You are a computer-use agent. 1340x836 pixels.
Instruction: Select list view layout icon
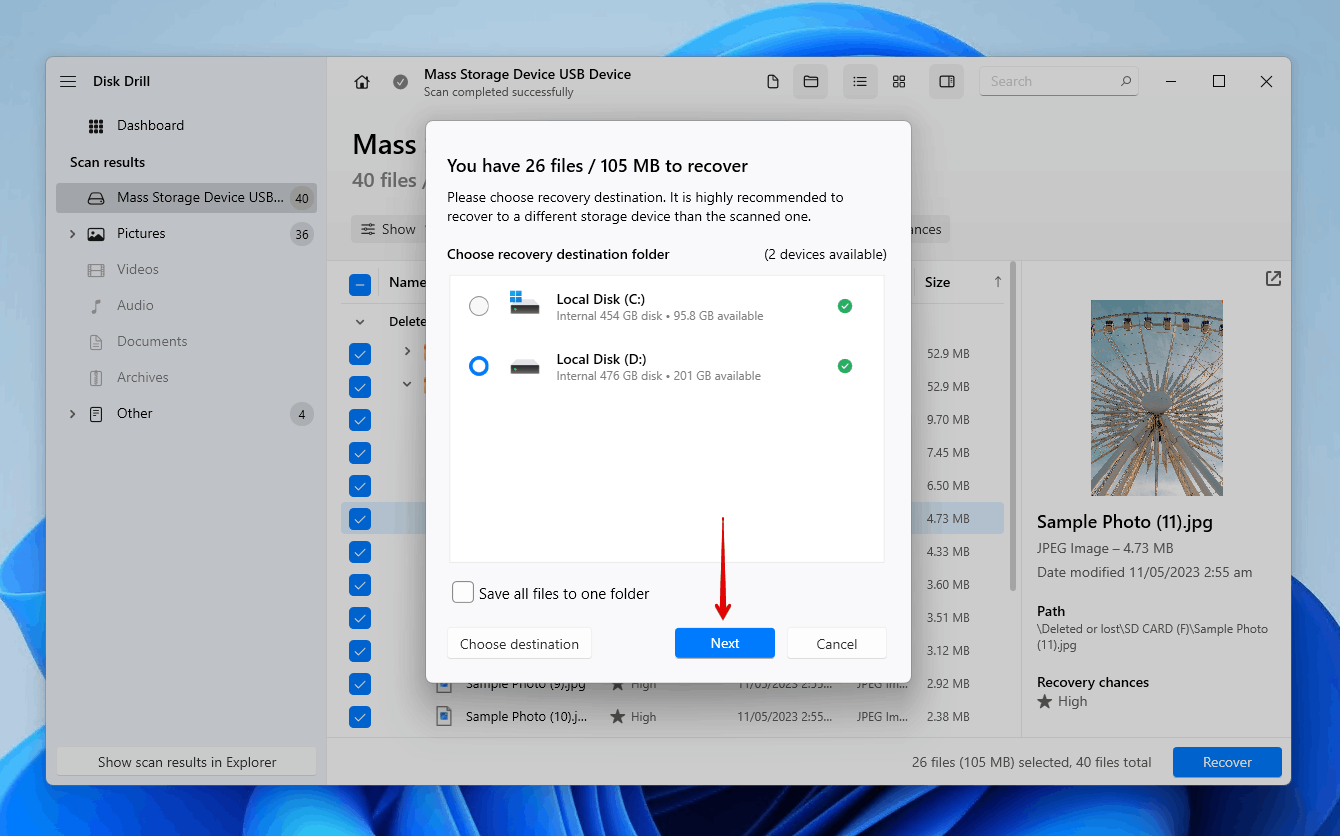860,82
